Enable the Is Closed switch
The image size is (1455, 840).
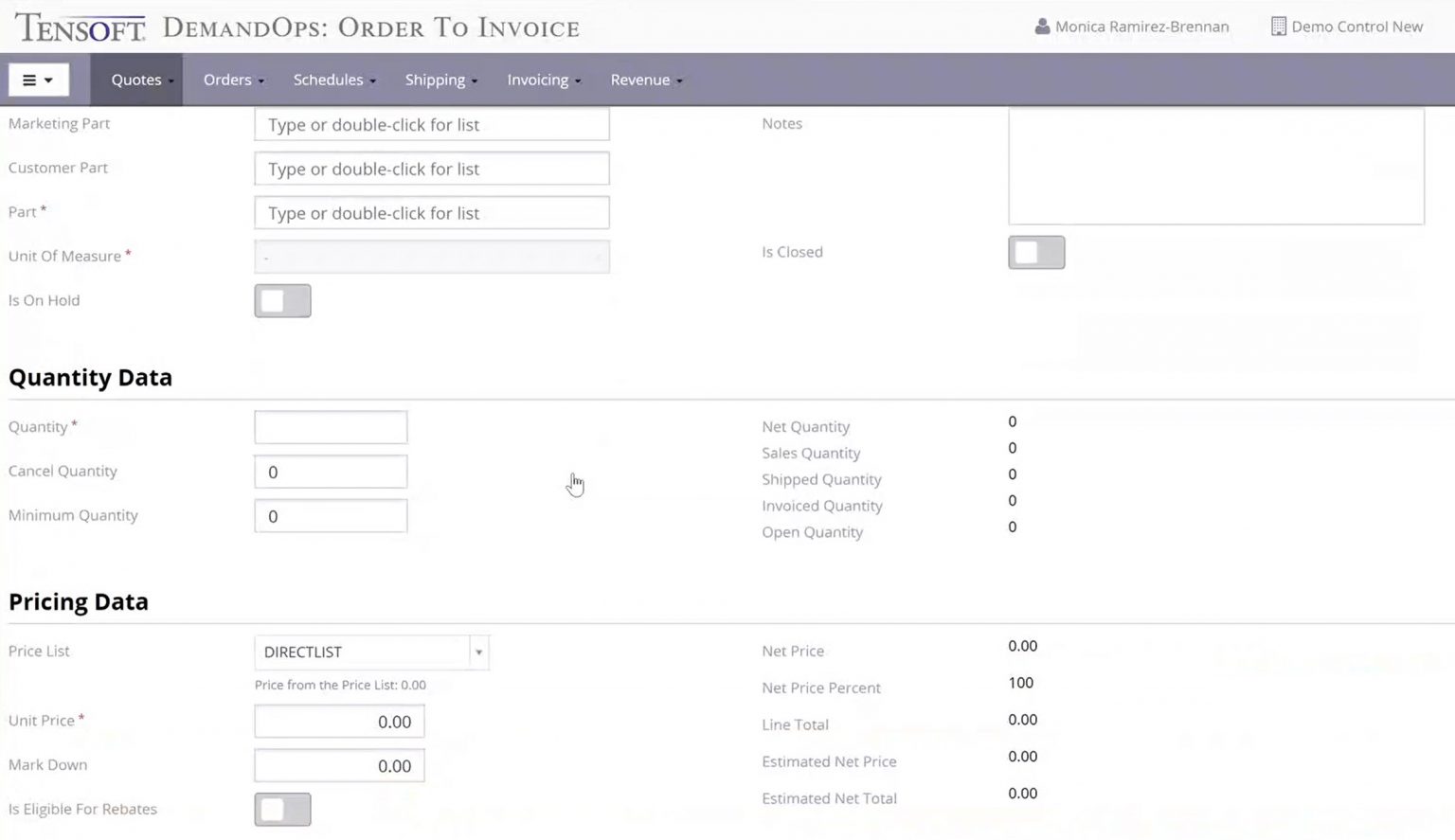click(x=1036, y=252)
